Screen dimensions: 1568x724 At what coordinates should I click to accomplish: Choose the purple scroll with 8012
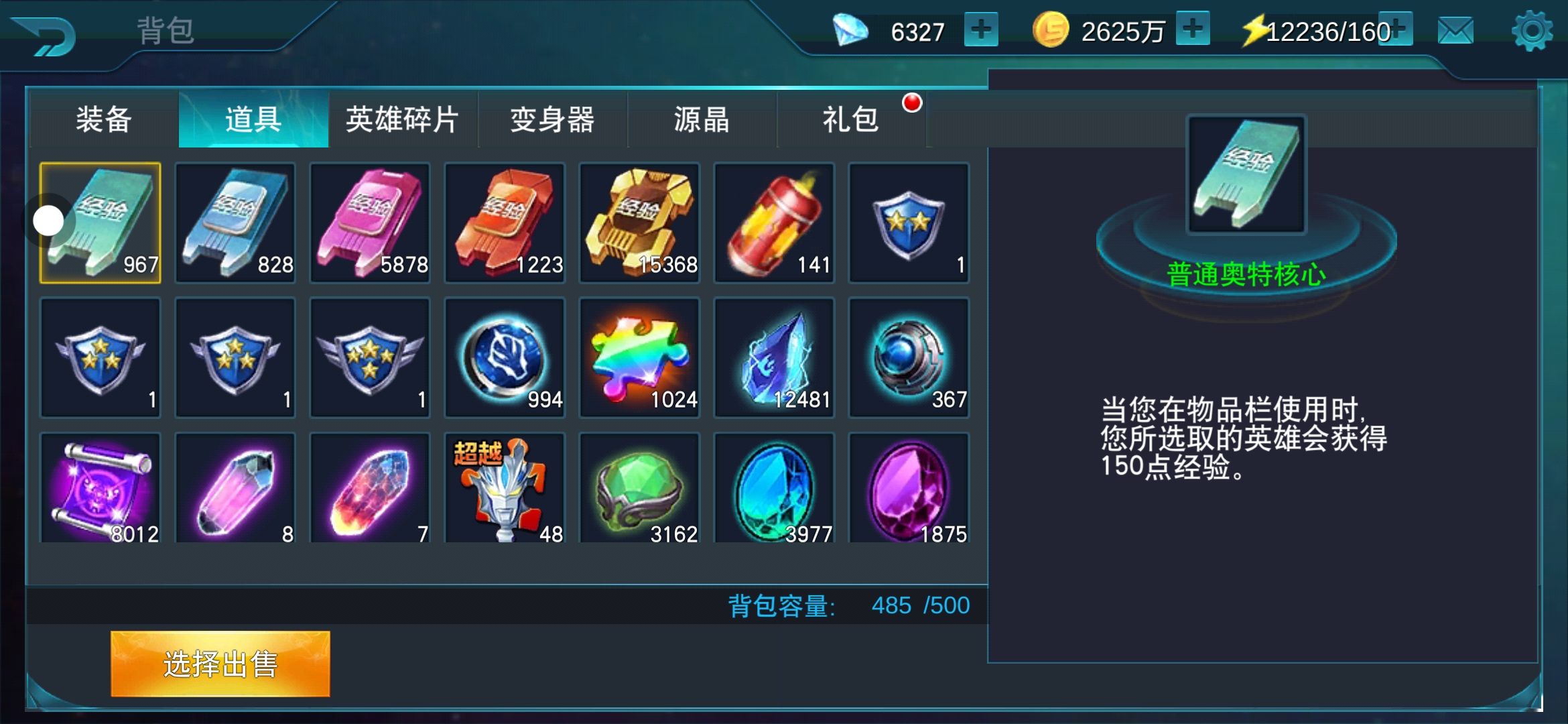point(101,488)
